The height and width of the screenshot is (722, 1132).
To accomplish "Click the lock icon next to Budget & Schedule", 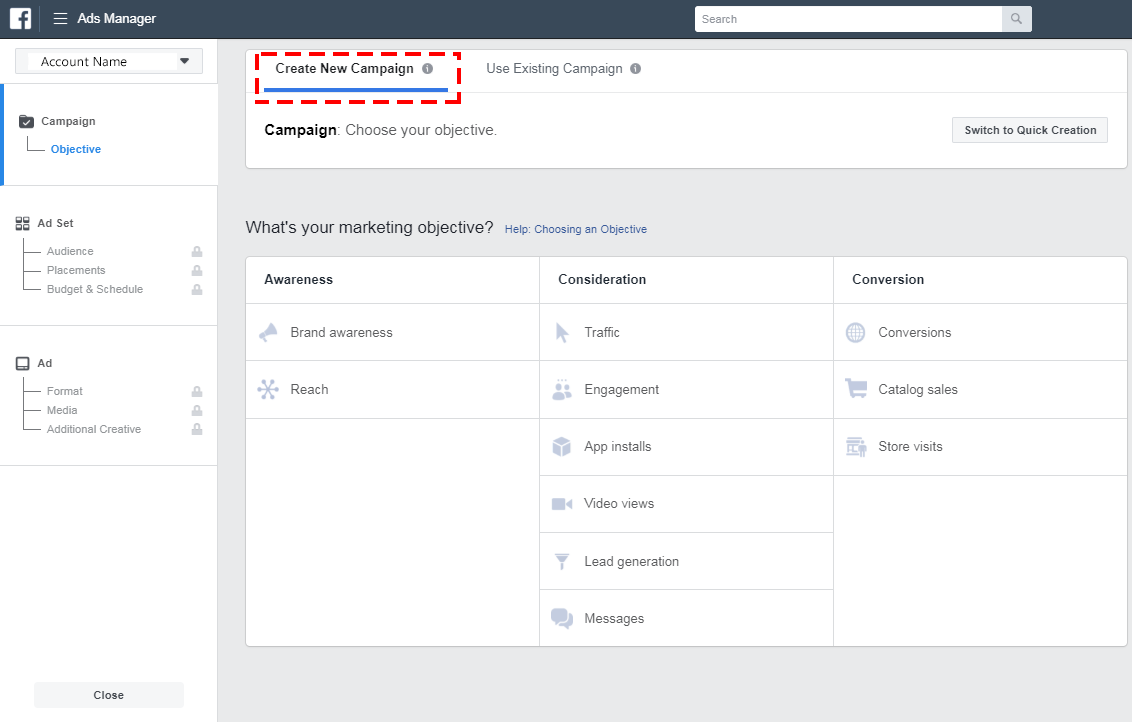I will (x=197, y=290).
